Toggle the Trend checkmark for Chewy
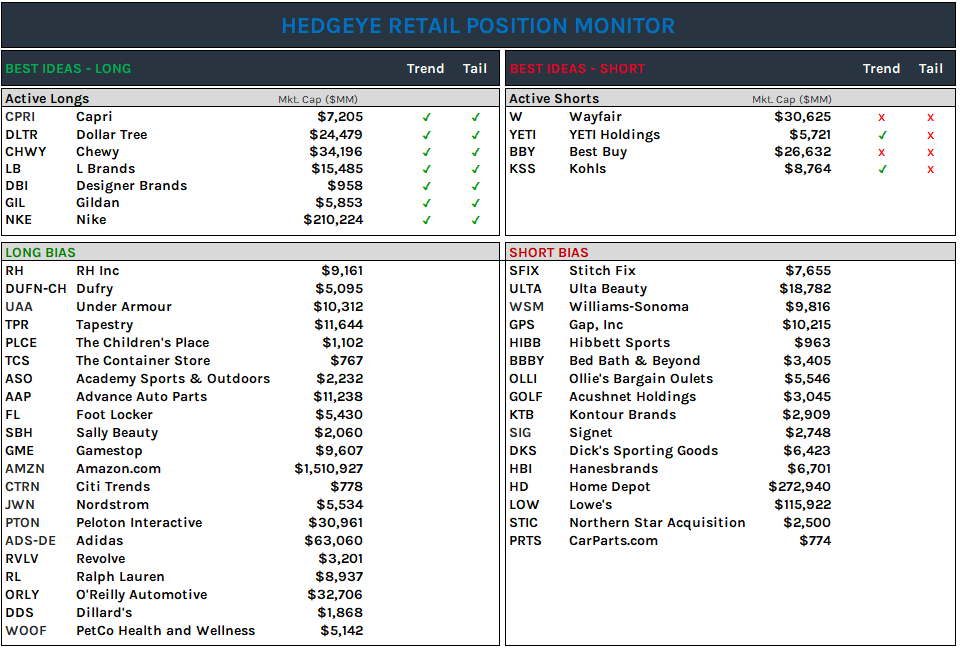 tap(427, 151)
